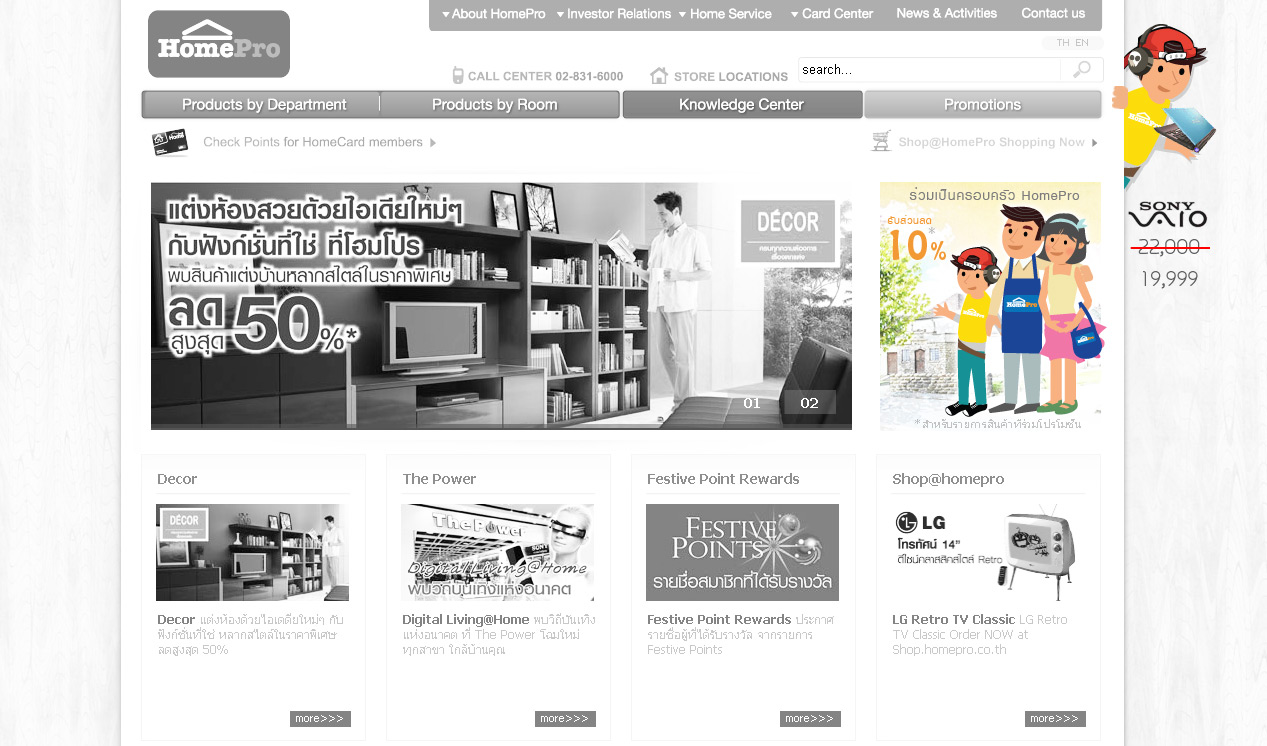Open the Home Service dropdown menu

(725, 14)
